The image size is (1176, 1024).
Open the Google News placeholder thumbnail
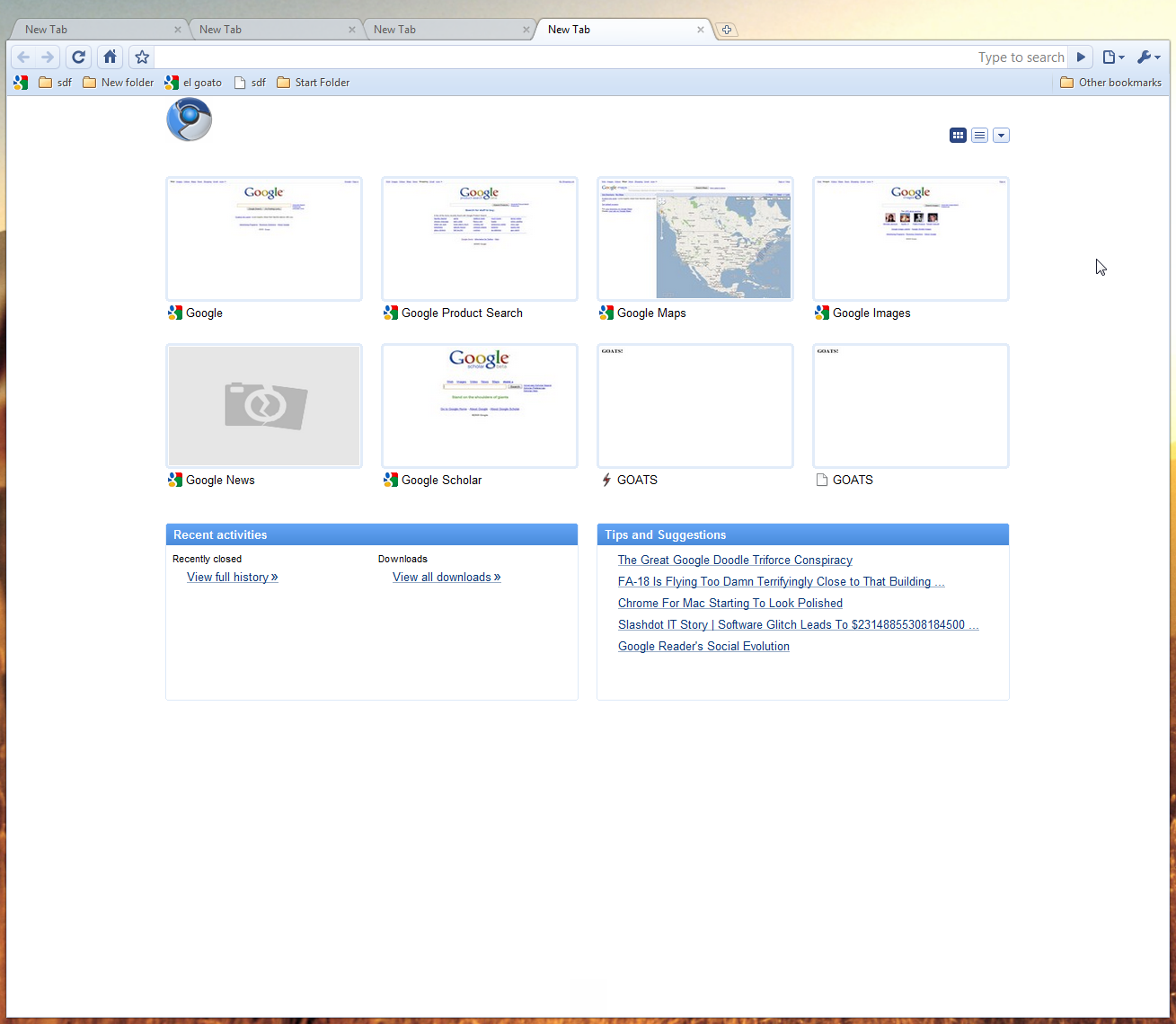click(x=264, y=406)
